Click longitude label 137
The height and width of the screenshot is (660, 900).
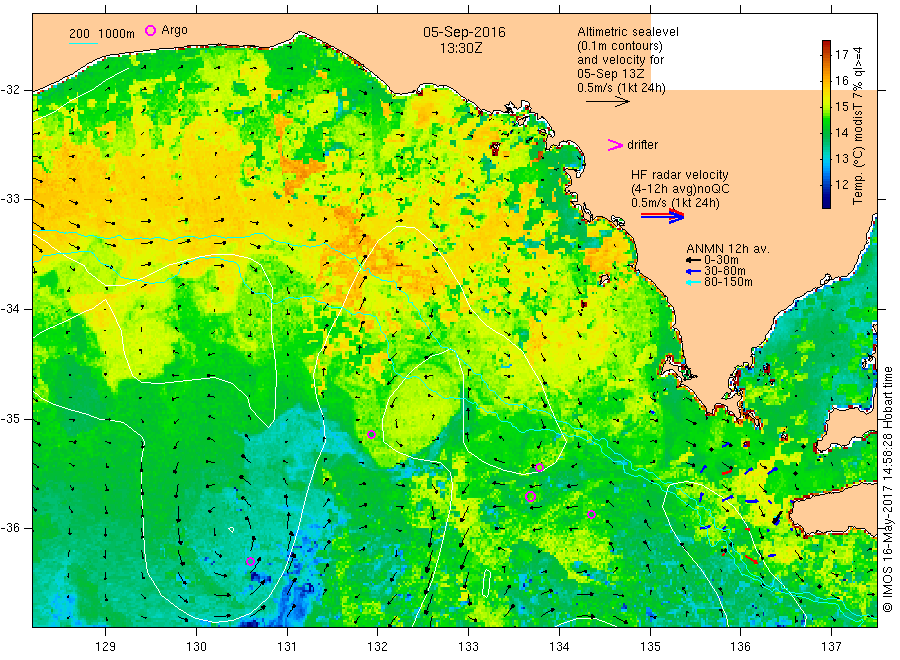click(831, 647)
